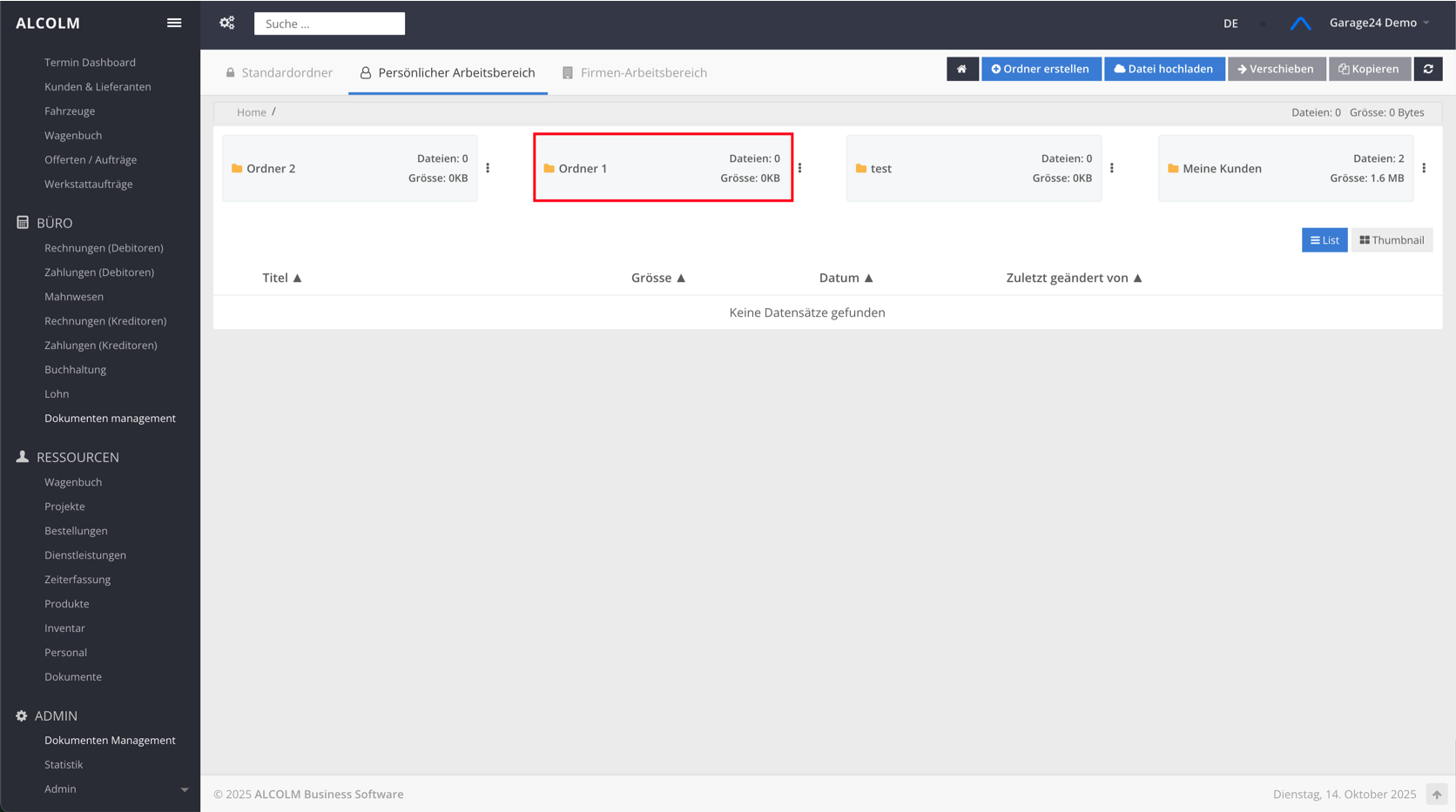Open the Ordner 2 three-dot menu
Viewport: 1456px width, 812px height.
click(488, 168)
